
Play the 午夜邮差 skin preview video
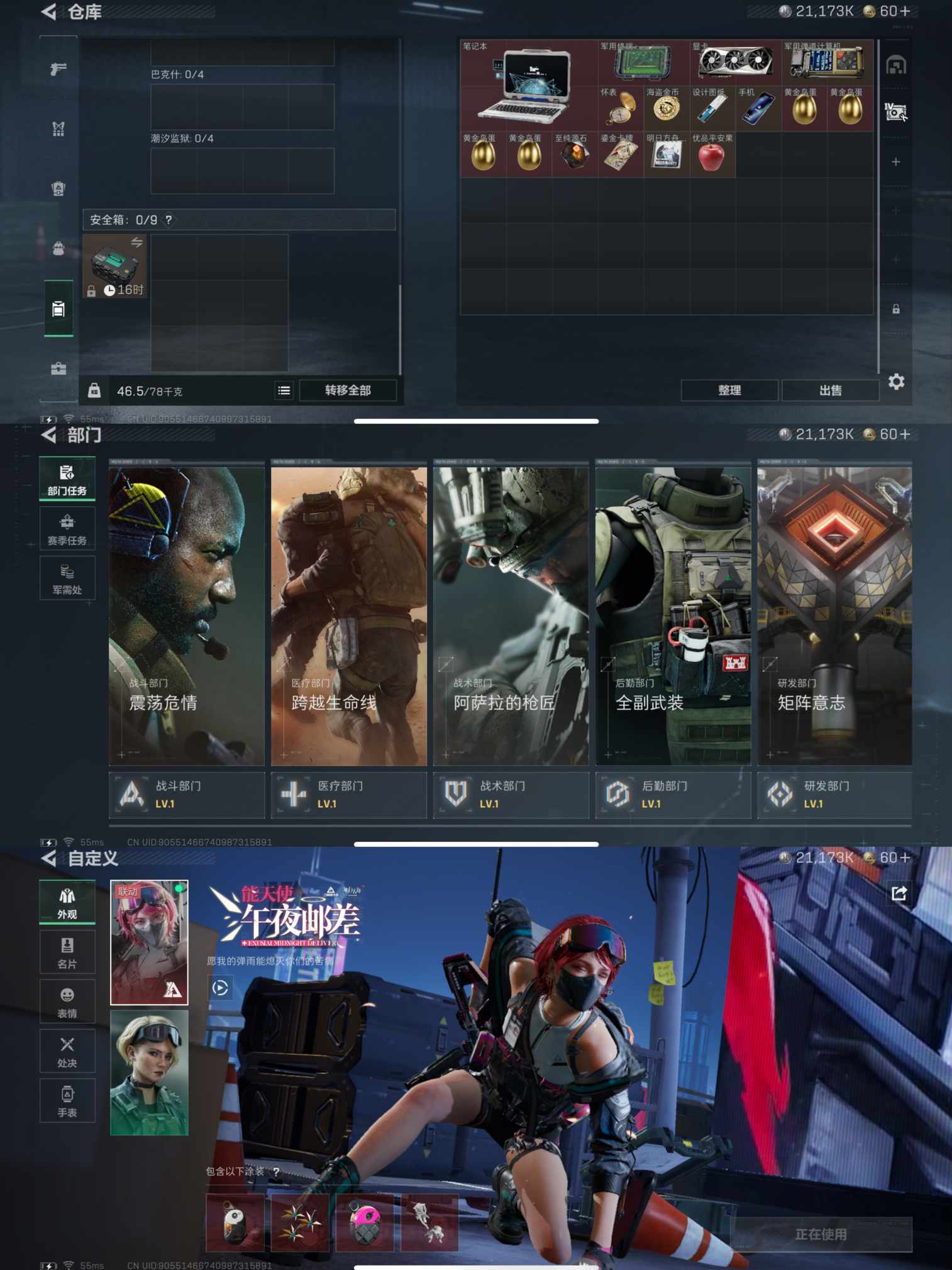pos(220,988)
